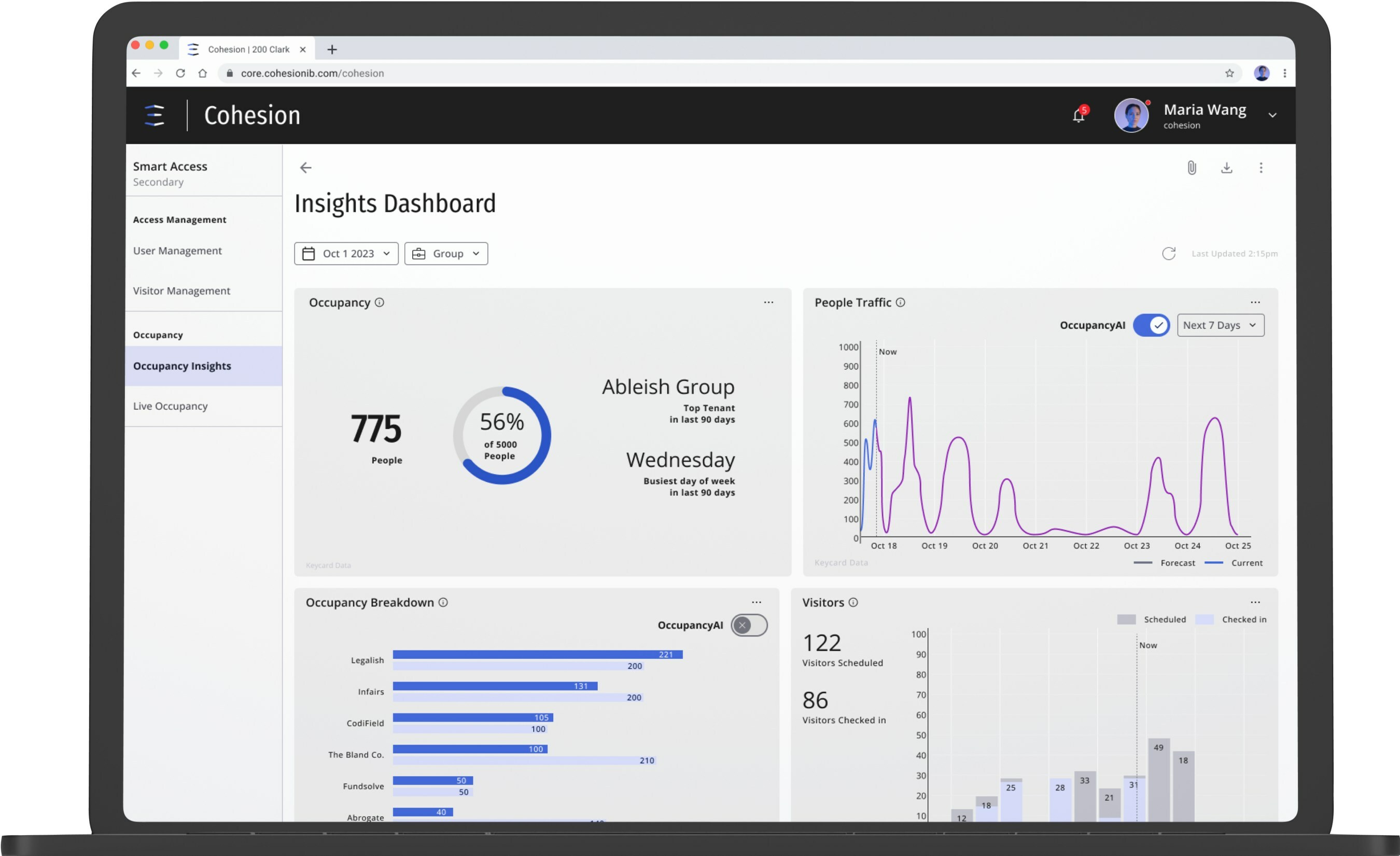Screen dimensions: 1400x856
Task: Open Live Occupancy in sidebar
Action: (x=171, y=406)
